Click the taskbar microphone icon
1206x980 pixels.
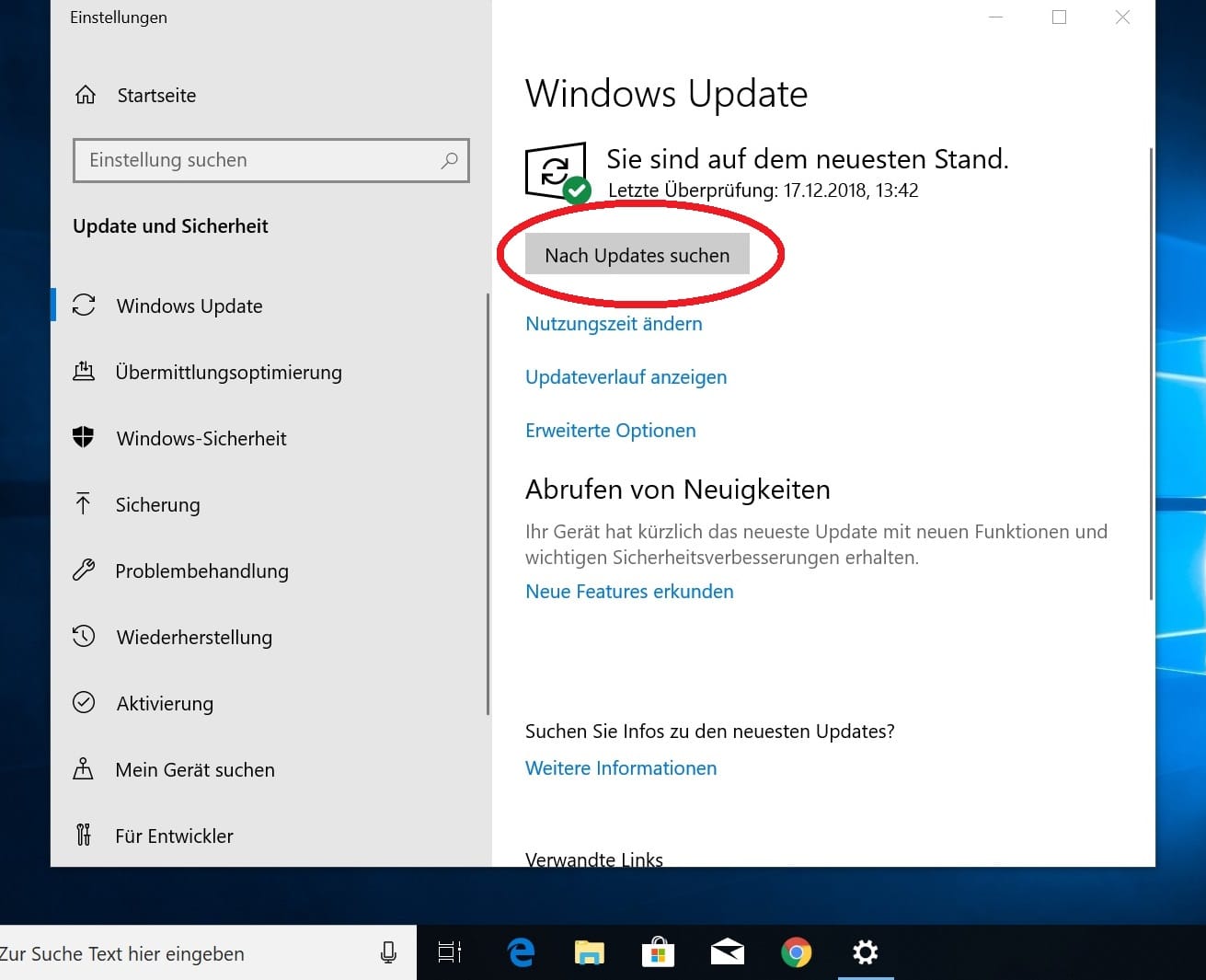coord(389,952)
